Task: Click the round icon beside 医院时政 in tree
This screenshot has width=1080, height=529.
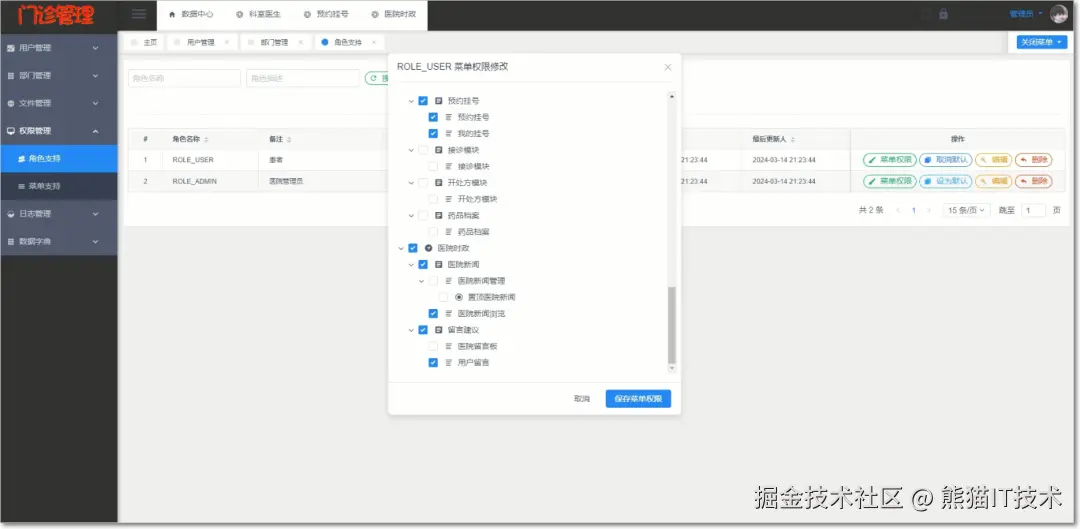Action: coord(428,248)
